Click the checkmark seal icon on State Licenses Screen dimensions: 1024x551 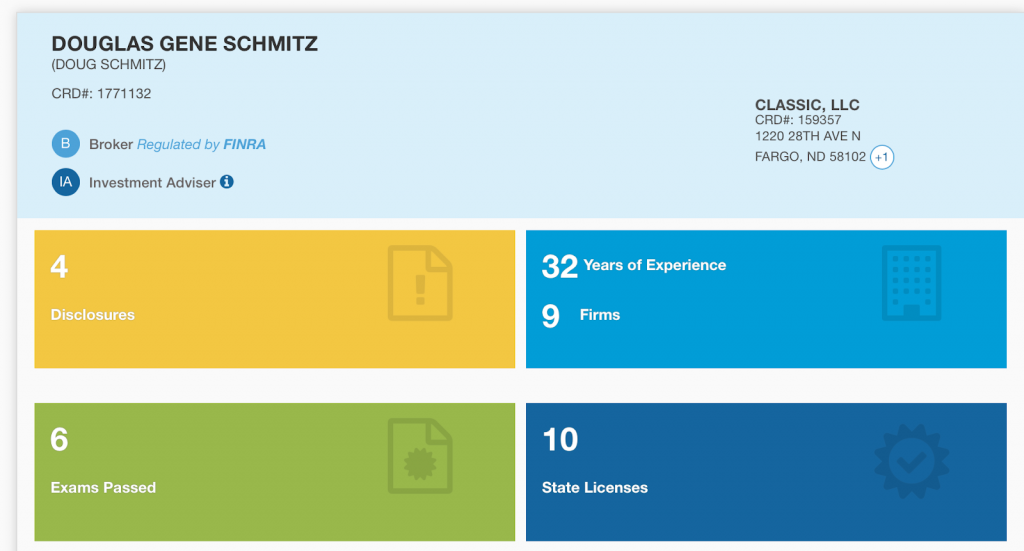[x=911, y=457]
